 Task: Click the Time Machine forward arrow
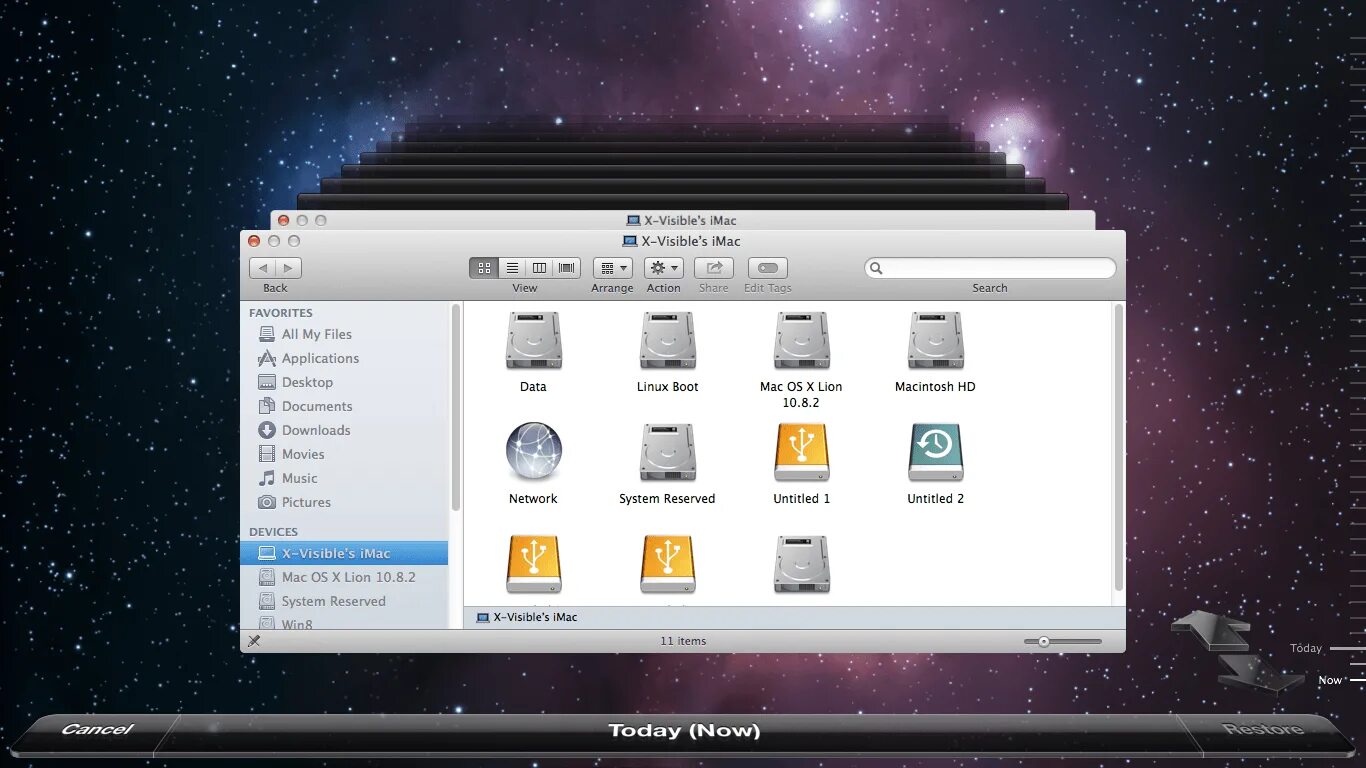pyautogui.click(x=1260, y=674)
